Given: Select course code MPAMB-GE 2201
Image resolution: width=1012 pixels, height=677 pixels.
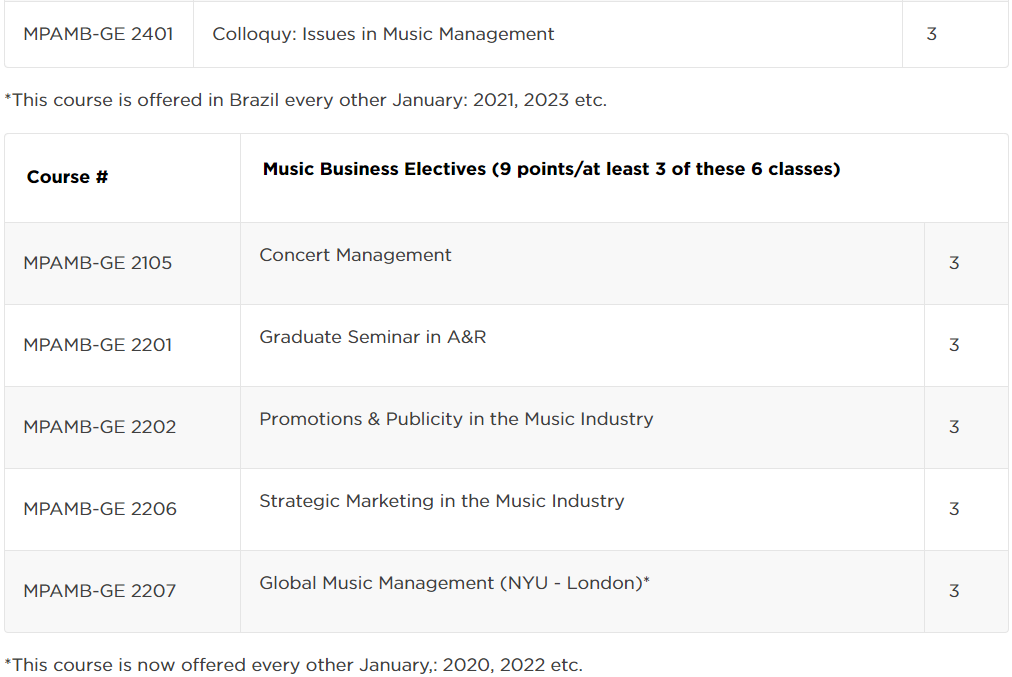Looking at the screenshot, I should coord(97,345).
